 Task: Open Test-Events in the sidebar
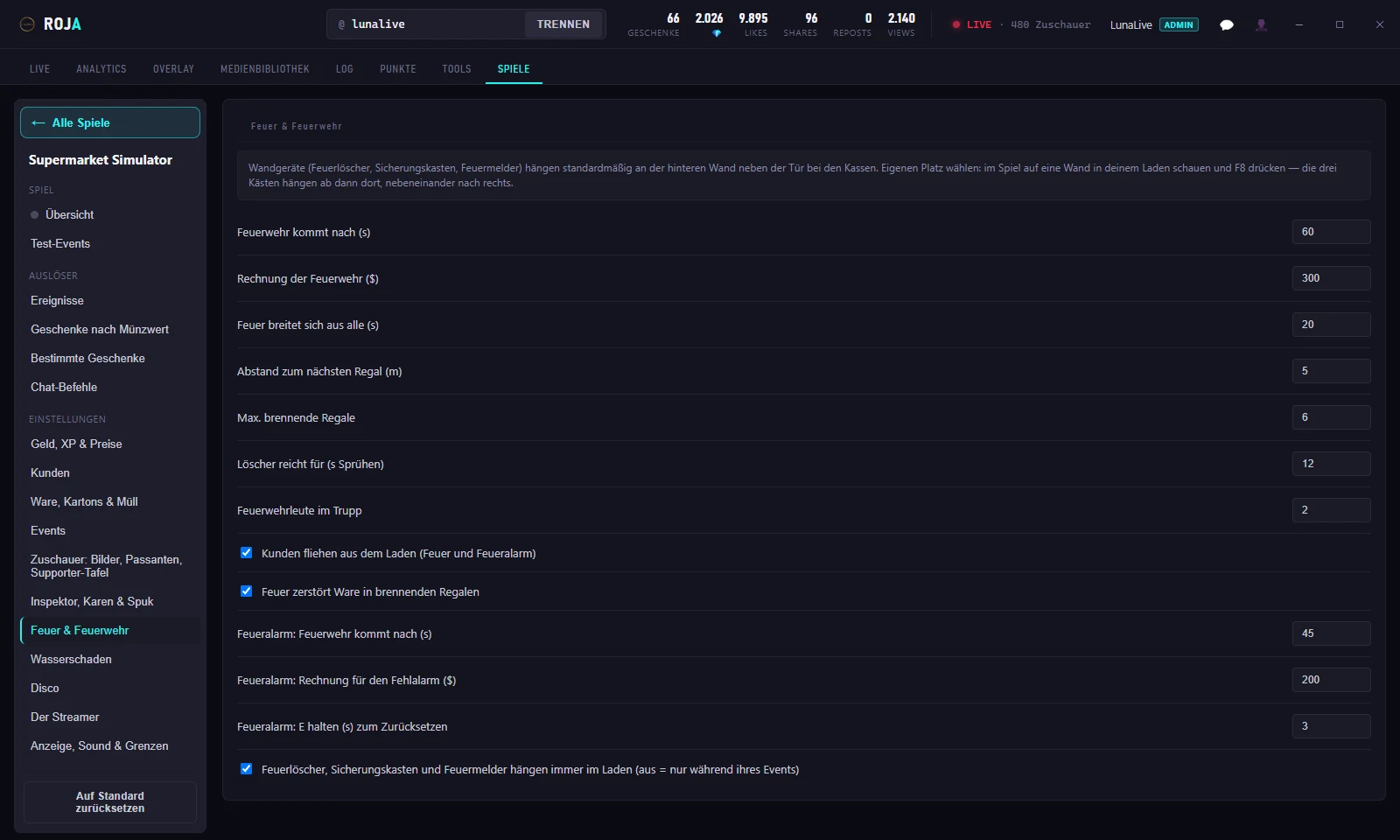110,243
